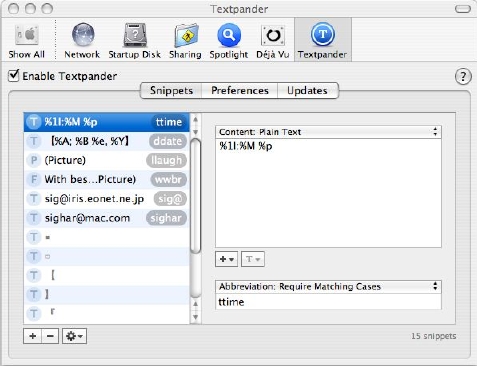This screenshot has width=477, height=366.
Task: Click the sig@ abbreviation badge
Action: tap(170, 199)
